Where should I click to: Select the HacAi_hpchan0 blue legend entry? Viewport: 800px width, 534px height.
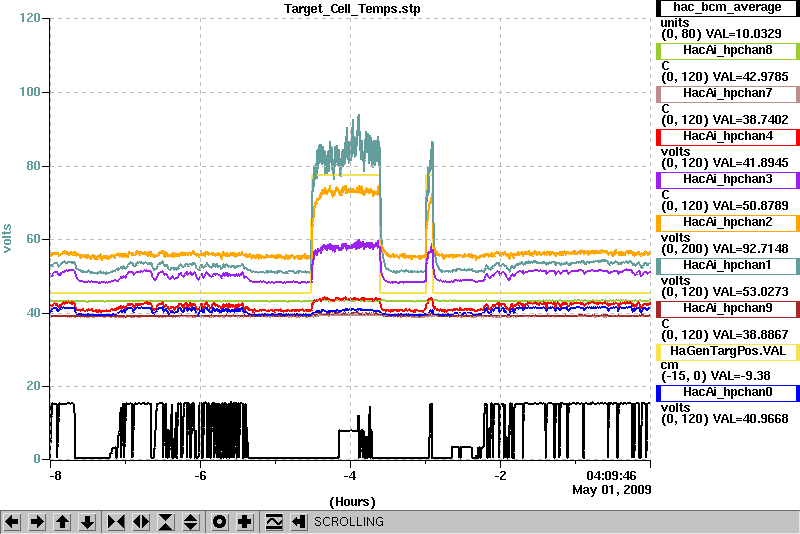[728, 393]
